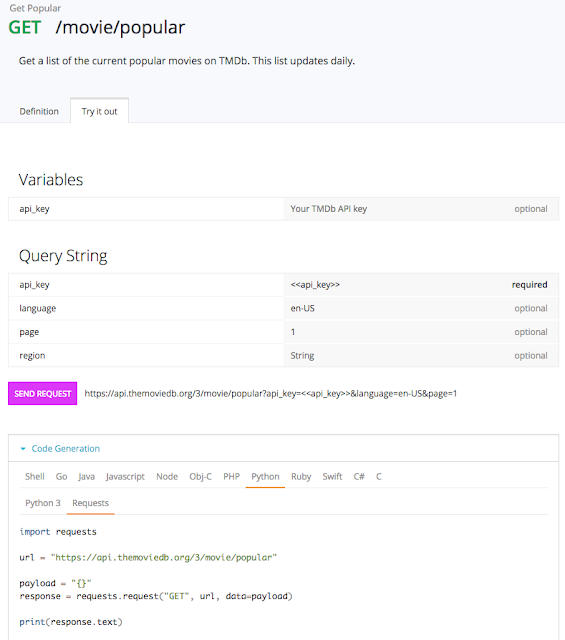This screenshot has width=565, height=640.
Task: Choose the Python 3 sub-tab
Action: (x=43, y=503)
